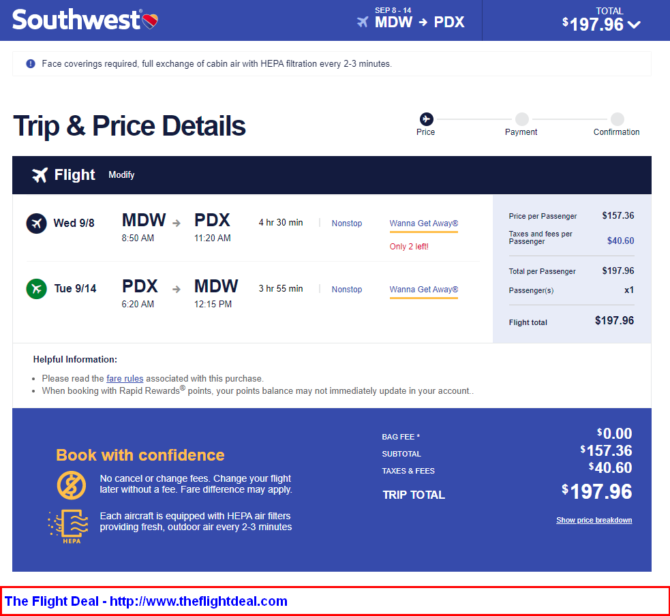This screenshot has width=670, height=616.
Task: Open the fare rules link
Action: 125,378
